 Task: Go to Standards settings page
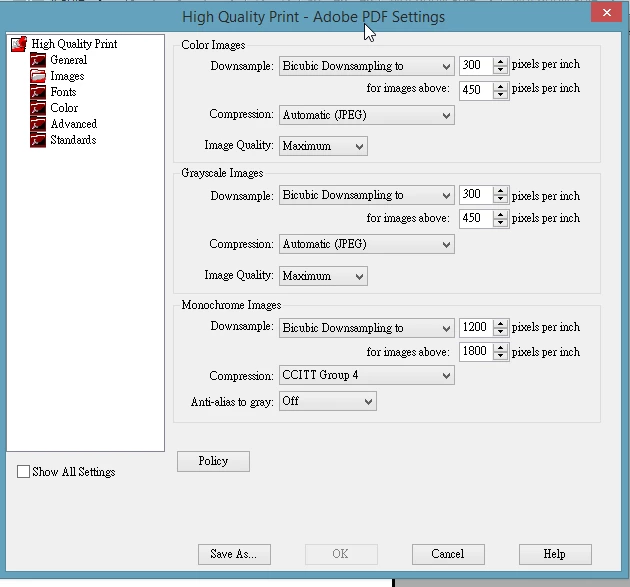74,140
